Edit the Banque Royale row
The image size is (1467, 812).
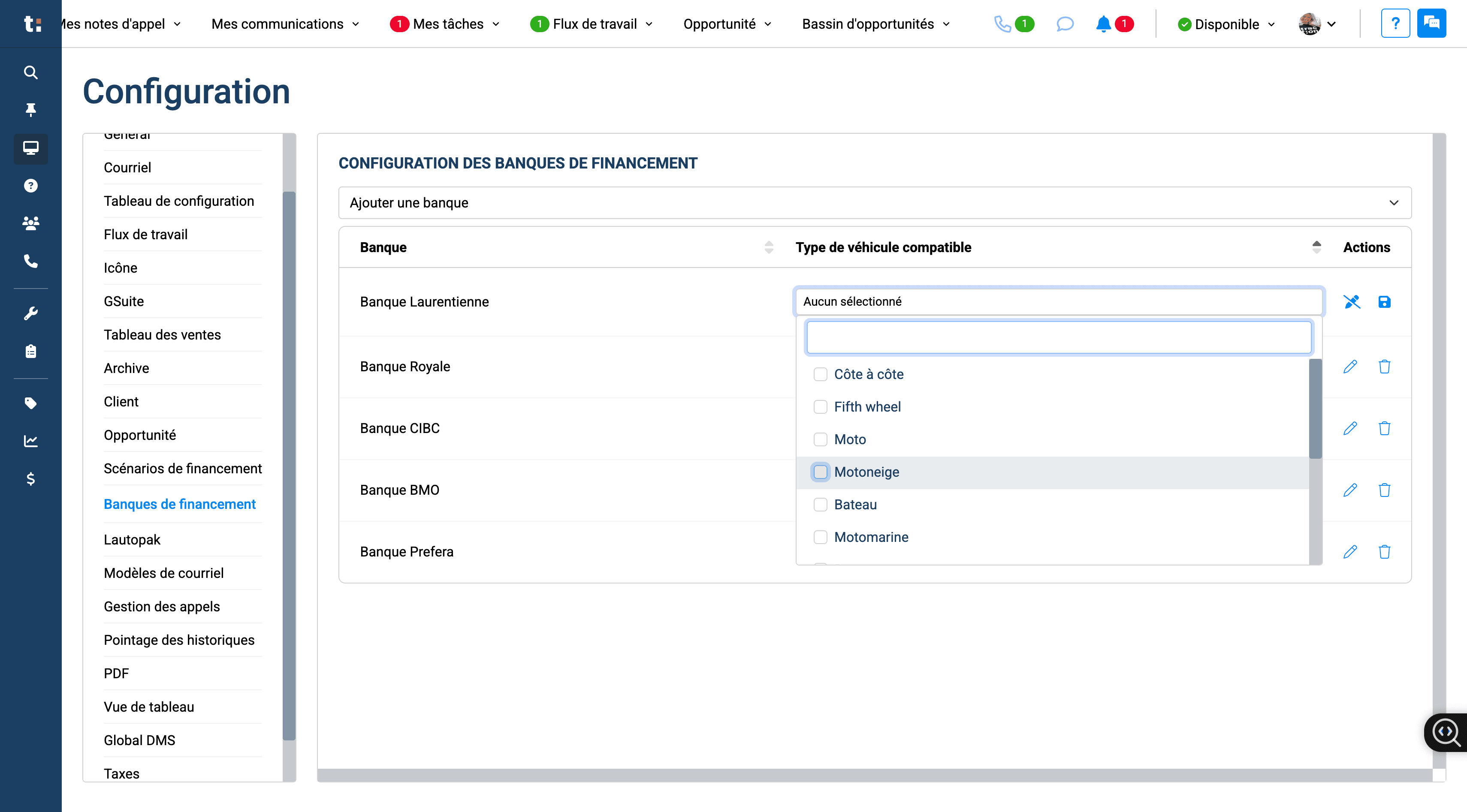coord(1350,367)
